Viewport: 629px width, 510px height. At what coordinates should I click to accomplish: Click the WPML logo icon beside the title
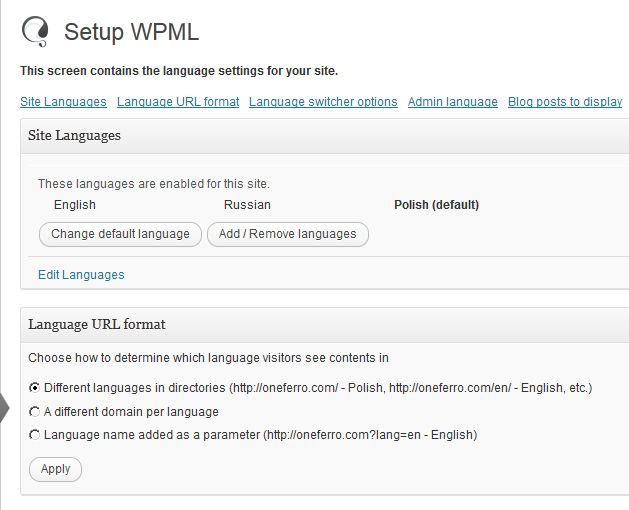[x=35, y=32]
